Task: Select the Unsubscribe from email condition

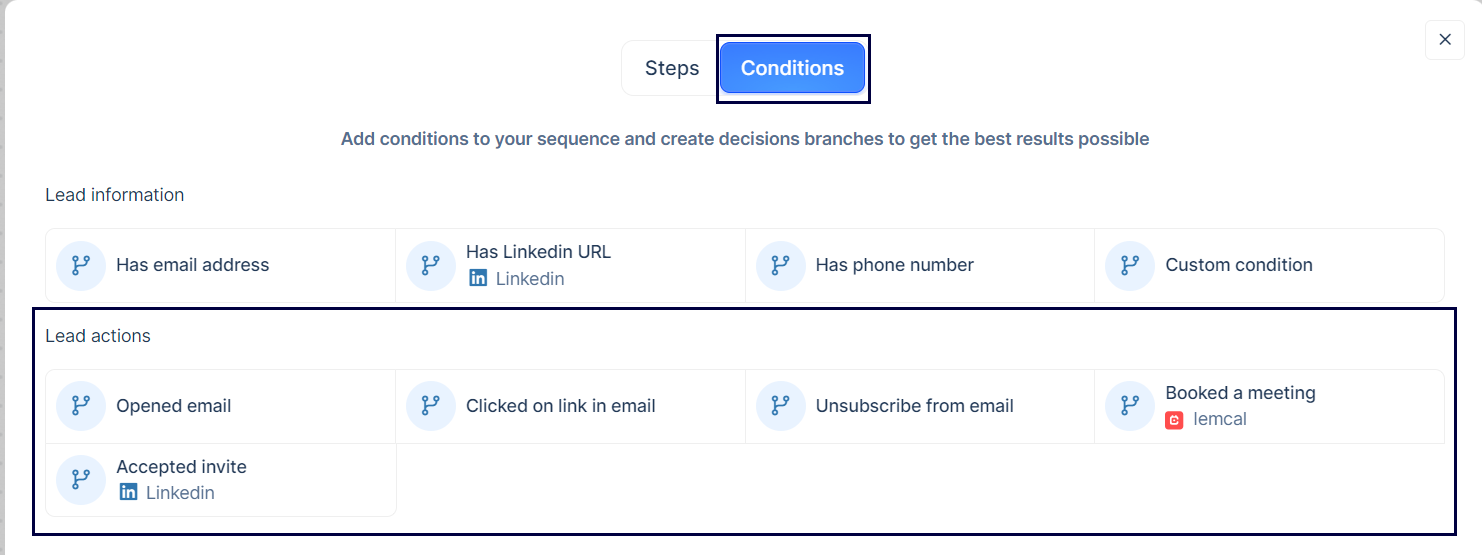Action: pyautogui.click(x=920, y=406)
